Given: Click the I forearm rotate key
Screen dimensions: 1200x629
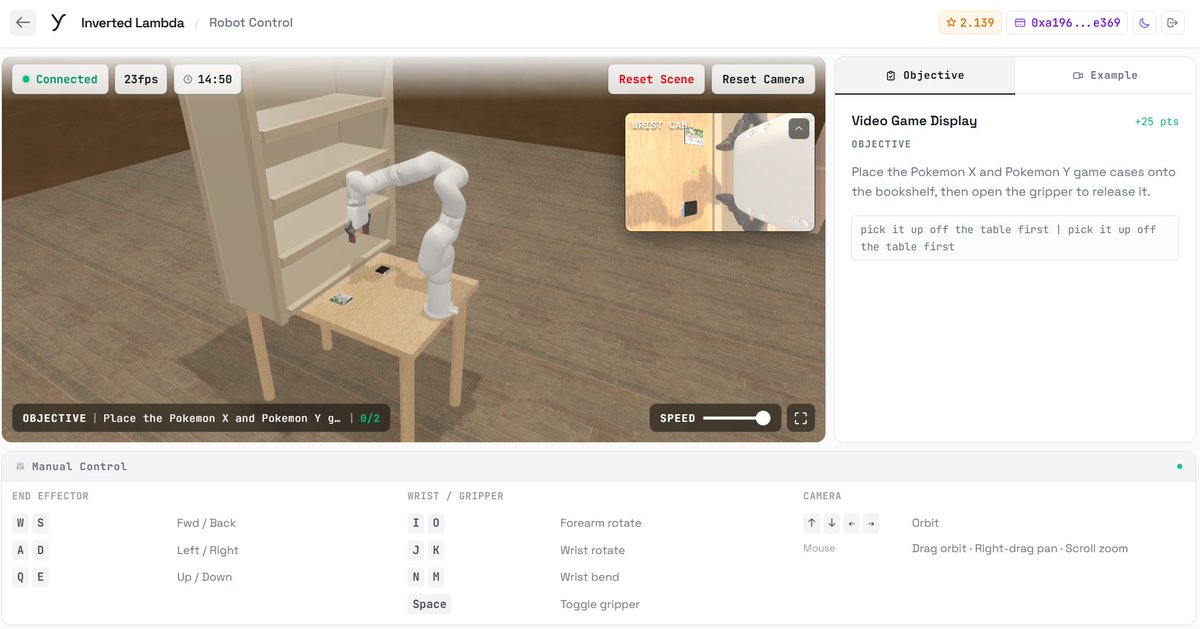Looking at the screenshot, I should click(416, 523).
